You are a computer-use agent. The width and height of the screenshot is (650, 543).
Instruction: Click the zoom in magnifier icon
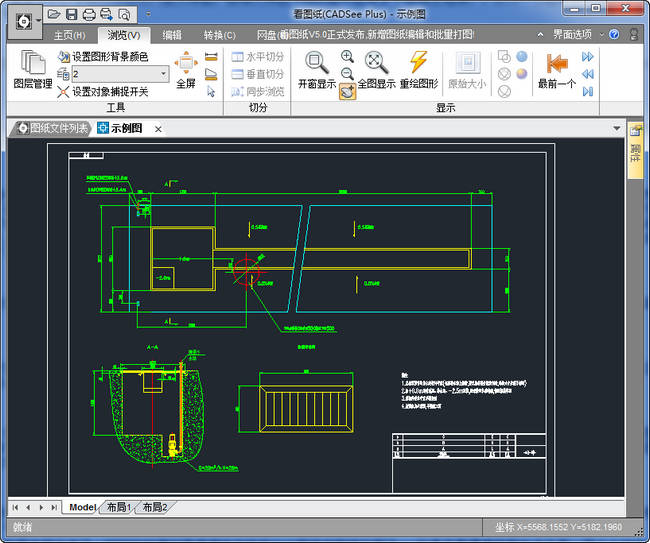point(348,56)
